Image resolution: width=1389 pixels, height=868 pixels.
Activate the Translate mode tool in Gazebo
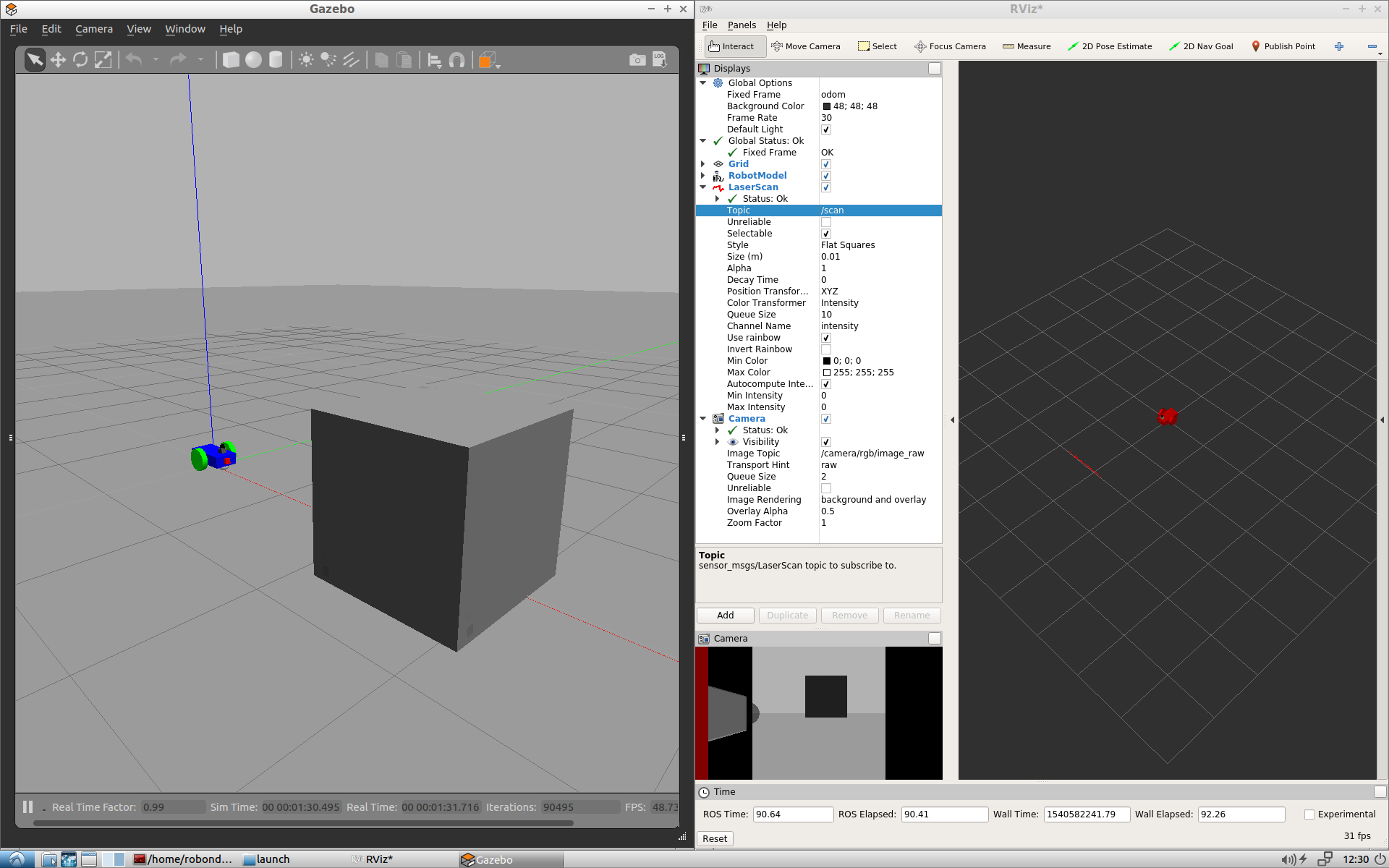[x=58, y=59]
